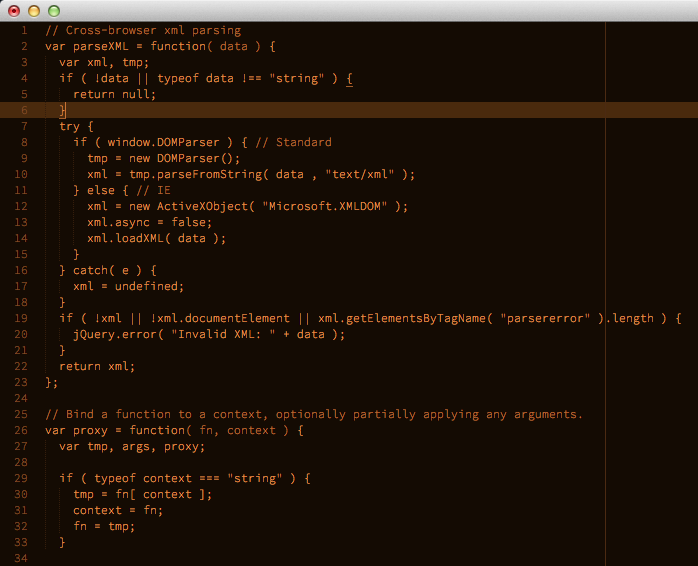Screen dimensions: 698x566
Task: Click line number 6 in gutter
Action: click(x=24, y=110)
